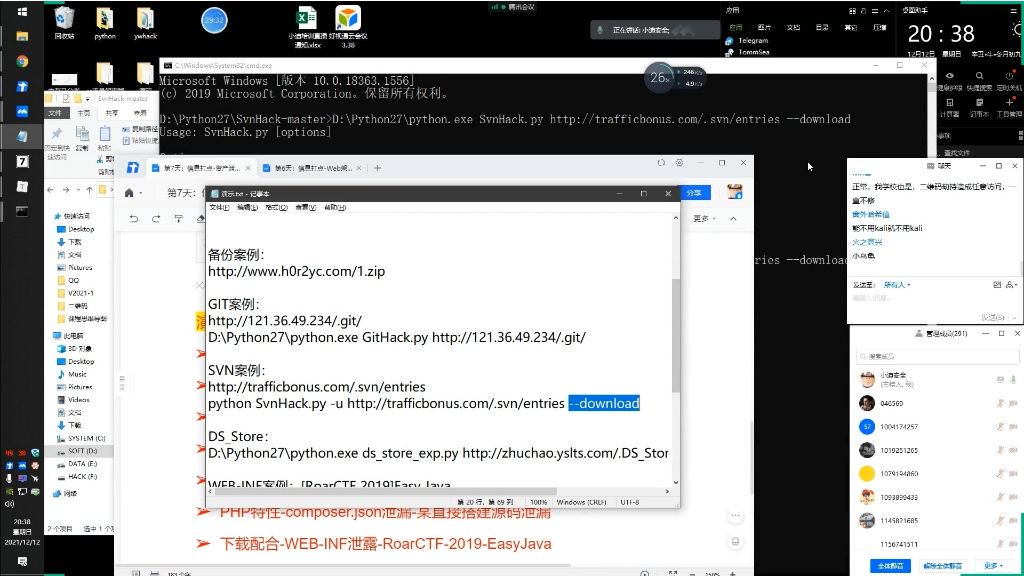Screen dimensions: 1024x576
Task: Switch the app widget to grid view
Action: pos(852,11)
